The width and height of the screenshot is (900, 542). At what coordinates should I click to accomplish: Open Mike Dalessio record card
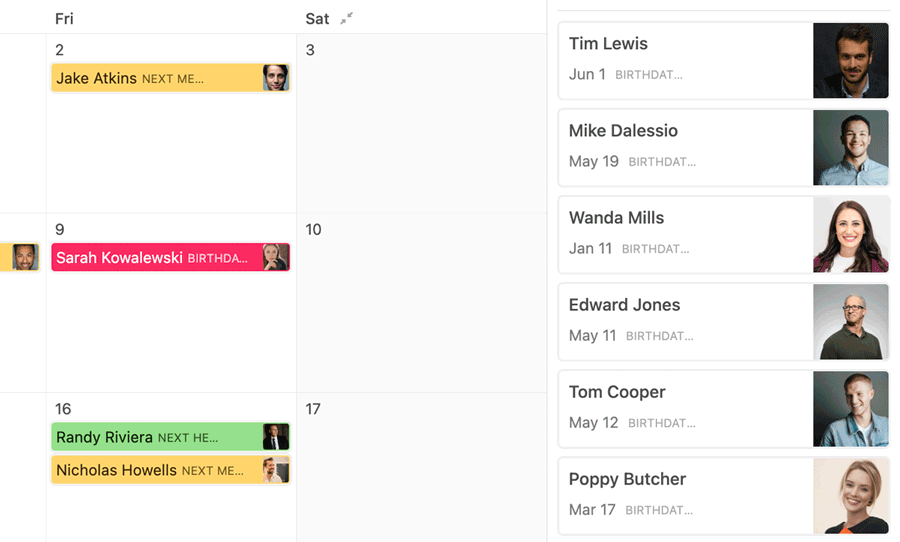[685, 147]
